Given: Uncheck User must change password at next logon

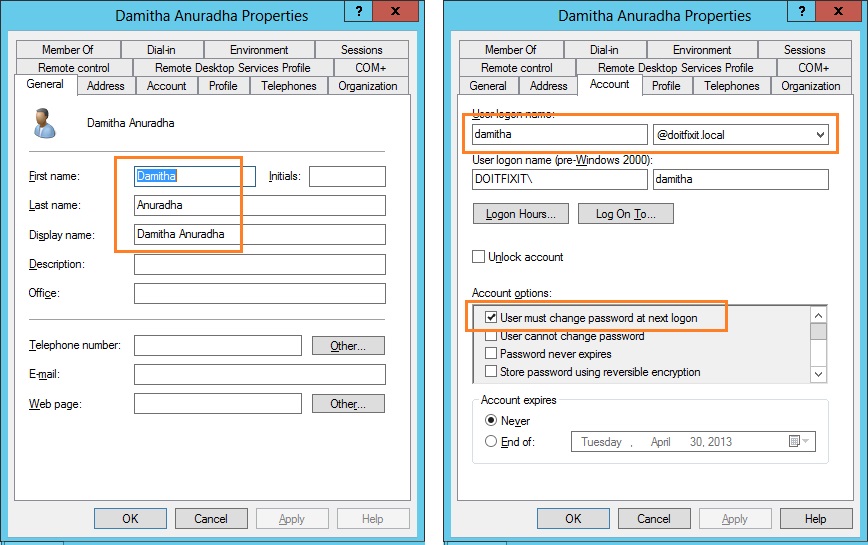Looking at the screenshot, I should [491, 318].
